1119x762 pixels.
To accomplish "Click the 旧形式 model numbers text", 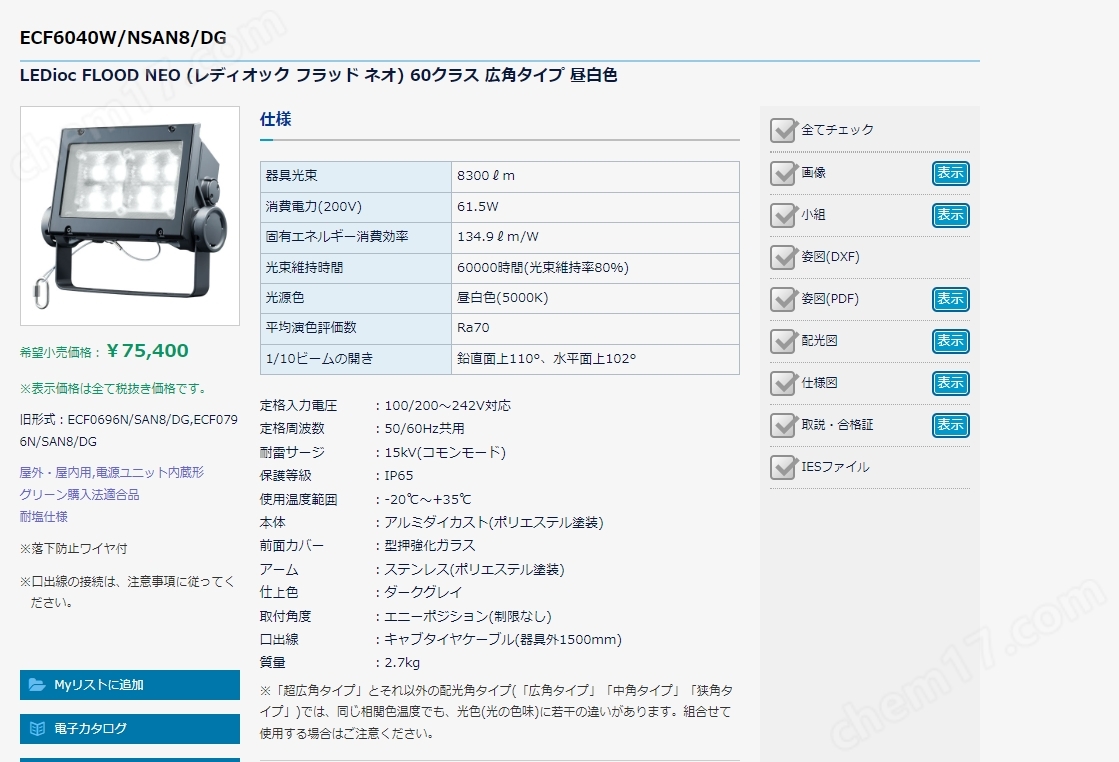I will click(129, 430).
